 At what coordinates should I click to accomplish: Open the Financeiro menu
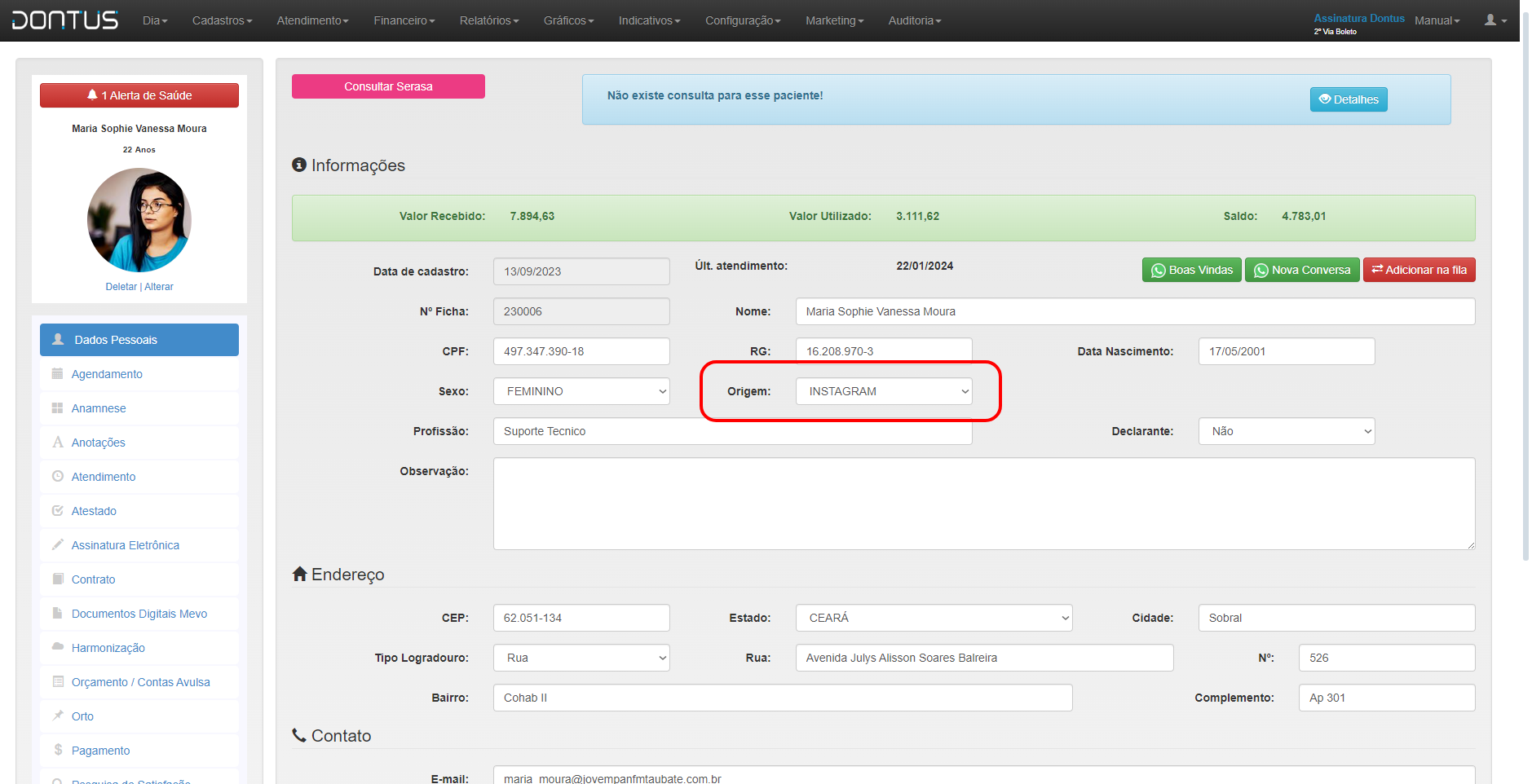(404, 20)
